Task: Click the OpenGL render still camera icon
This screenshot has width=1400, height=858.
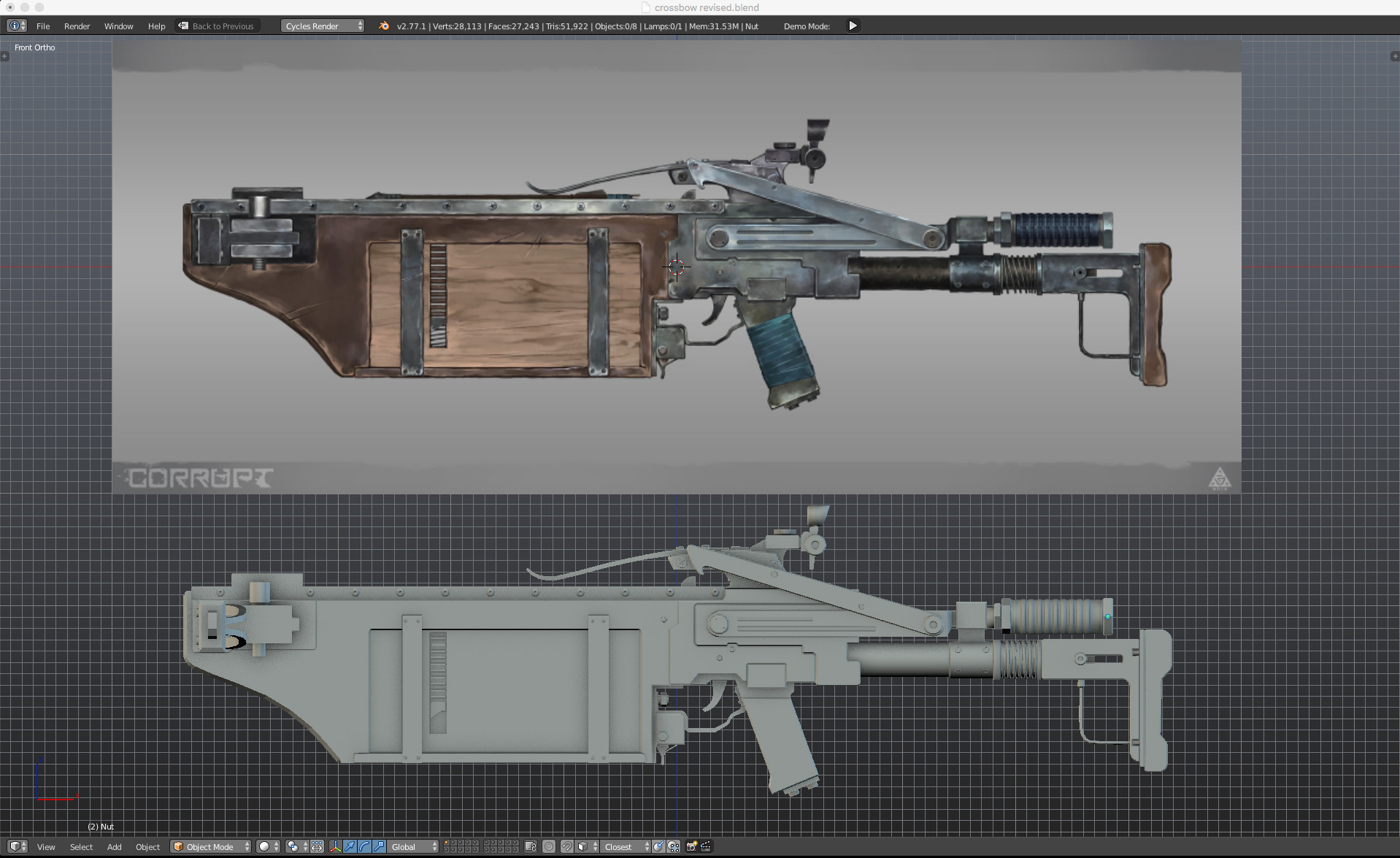Action: pyautogui.click(x=693, y=846)
